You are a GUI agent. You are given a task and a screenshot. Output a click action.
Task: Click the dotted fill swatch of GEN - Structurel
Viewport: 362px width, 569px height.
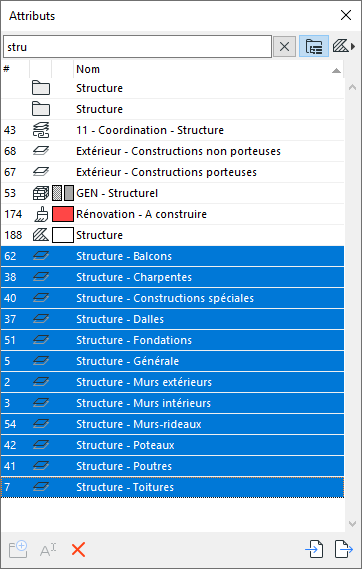(x=57, y=193)
